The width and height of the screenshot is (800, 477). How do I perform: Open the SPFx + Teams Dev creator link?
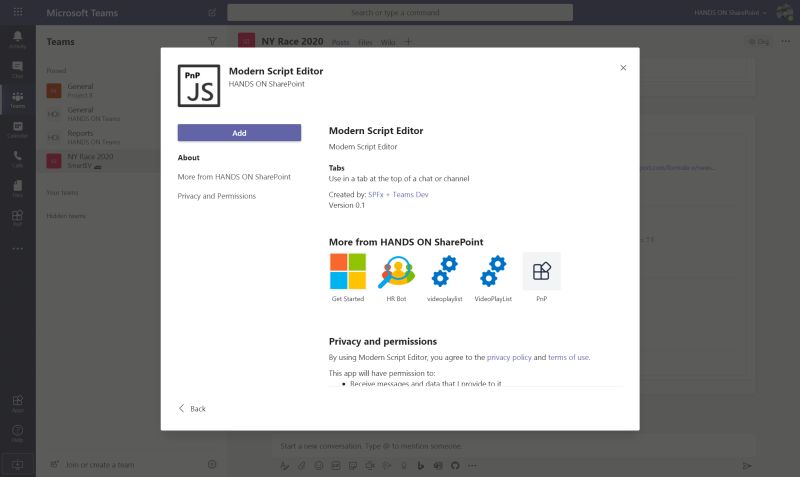[398, 194]
